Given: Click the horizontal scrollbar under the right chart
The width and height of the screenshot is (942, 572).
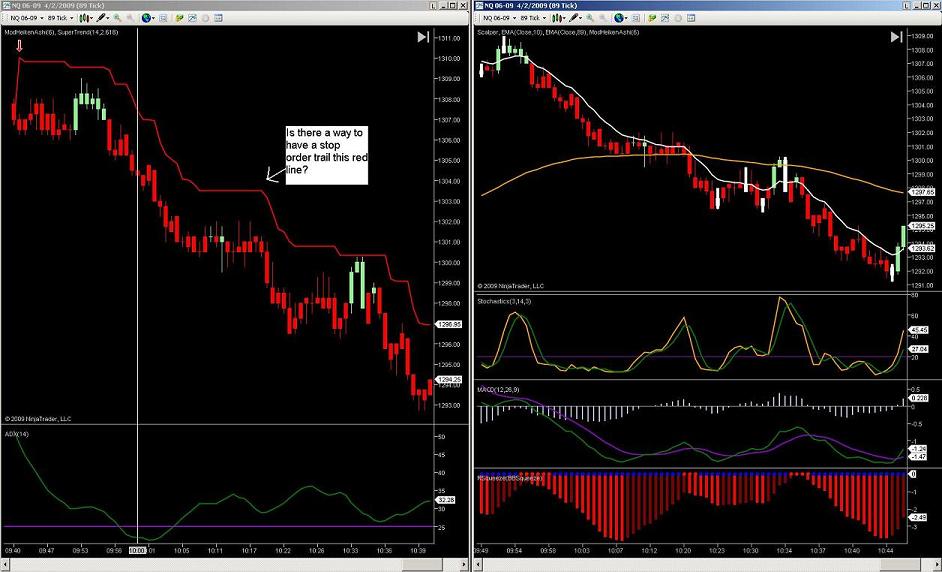Looking at the screenshot, I should 708,565.
